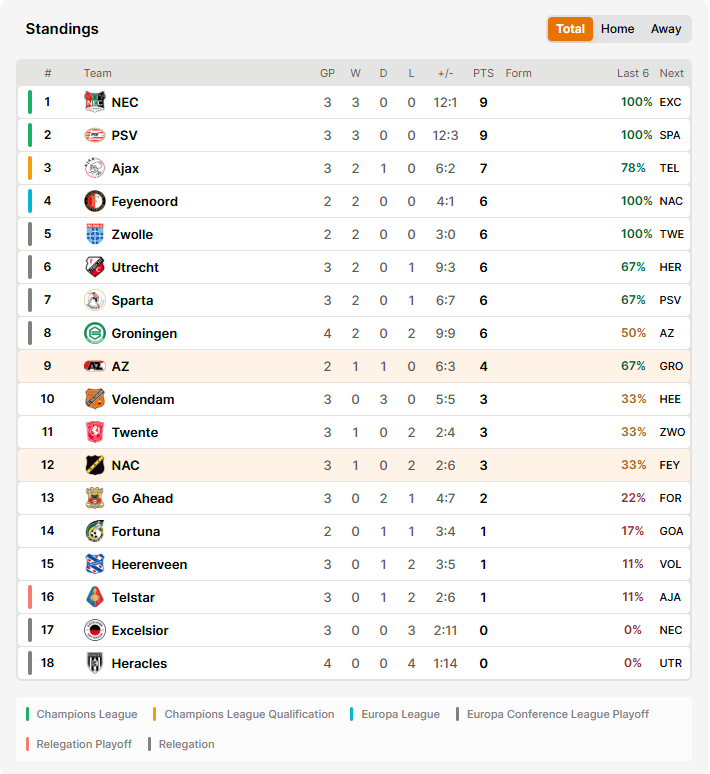Click the PSV club logo
The width and height of the screenshot is (710, 774).
(x=94, y=135)
